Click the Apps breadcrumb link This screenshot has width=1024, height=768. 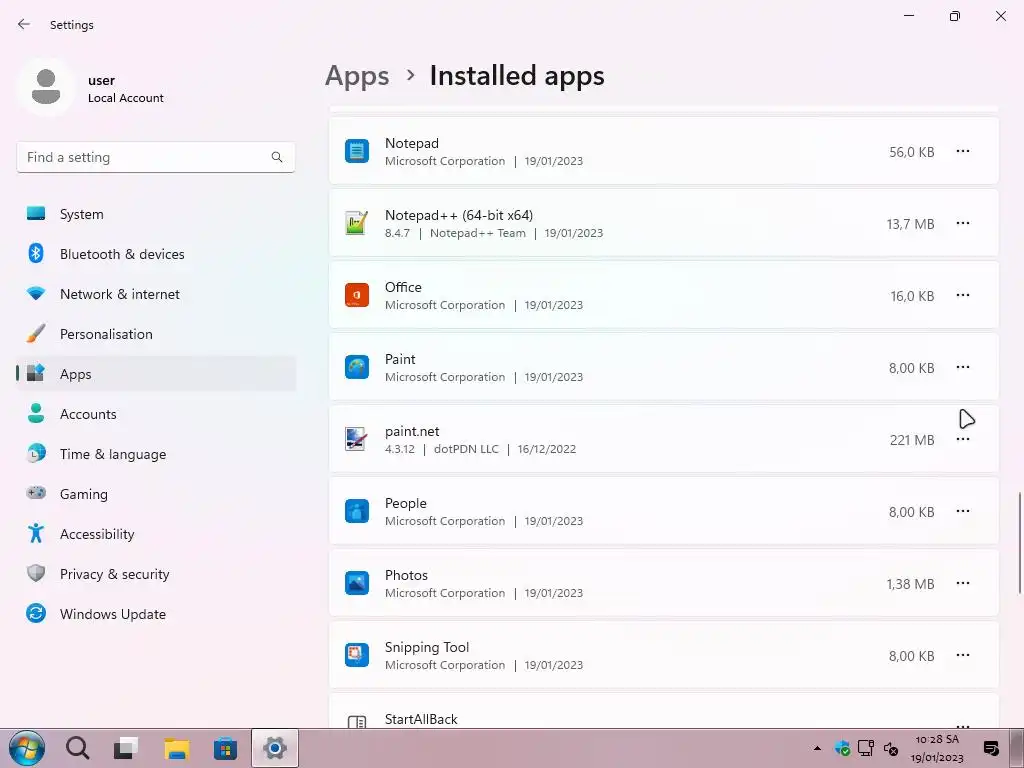[357, 76]
